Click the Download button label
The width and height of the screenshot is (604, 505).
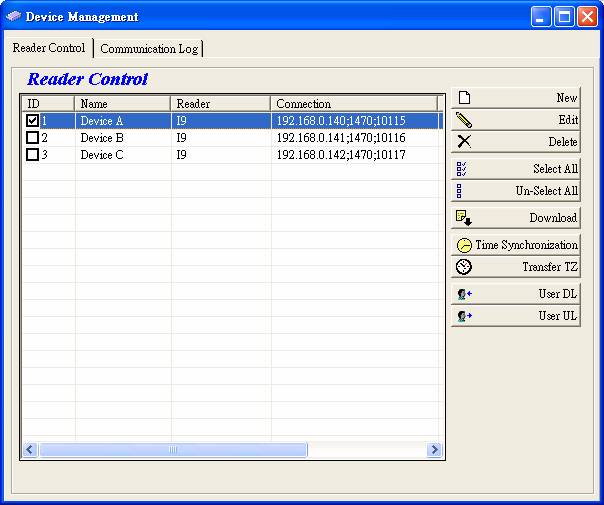[553, 218]
